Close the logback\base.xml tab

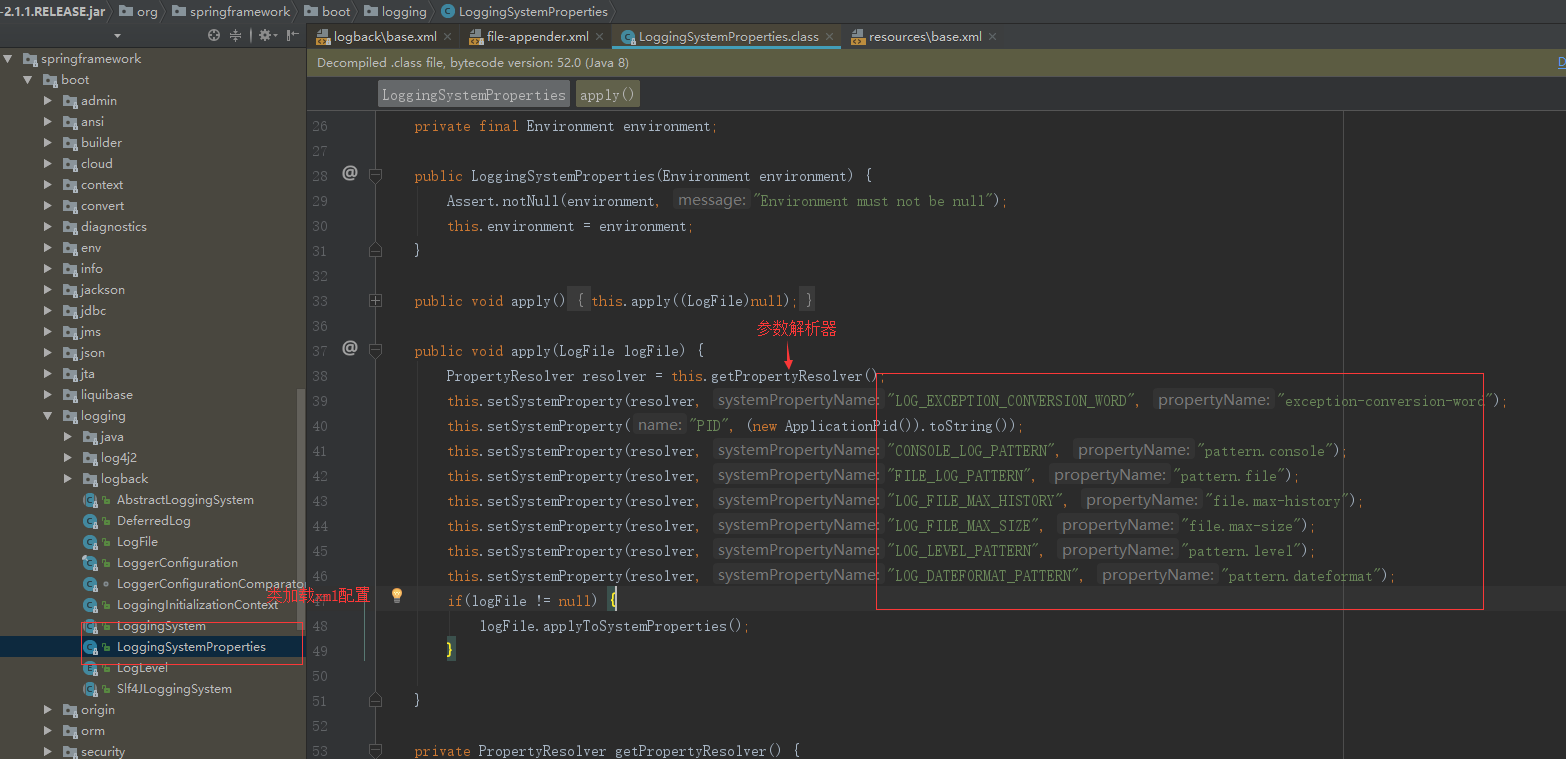447,37
